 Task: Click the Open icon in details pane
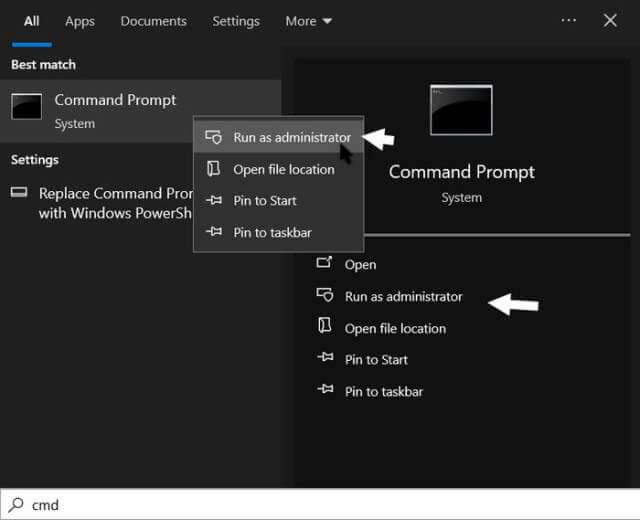click(x=324, y=262)
